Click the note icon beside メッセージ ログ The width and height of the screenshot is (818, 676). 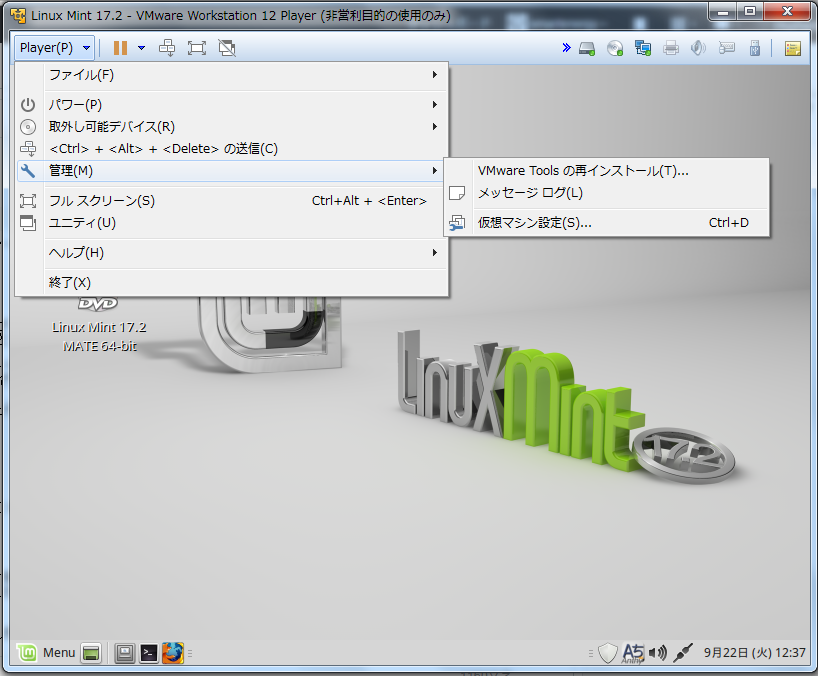(457, 193)
